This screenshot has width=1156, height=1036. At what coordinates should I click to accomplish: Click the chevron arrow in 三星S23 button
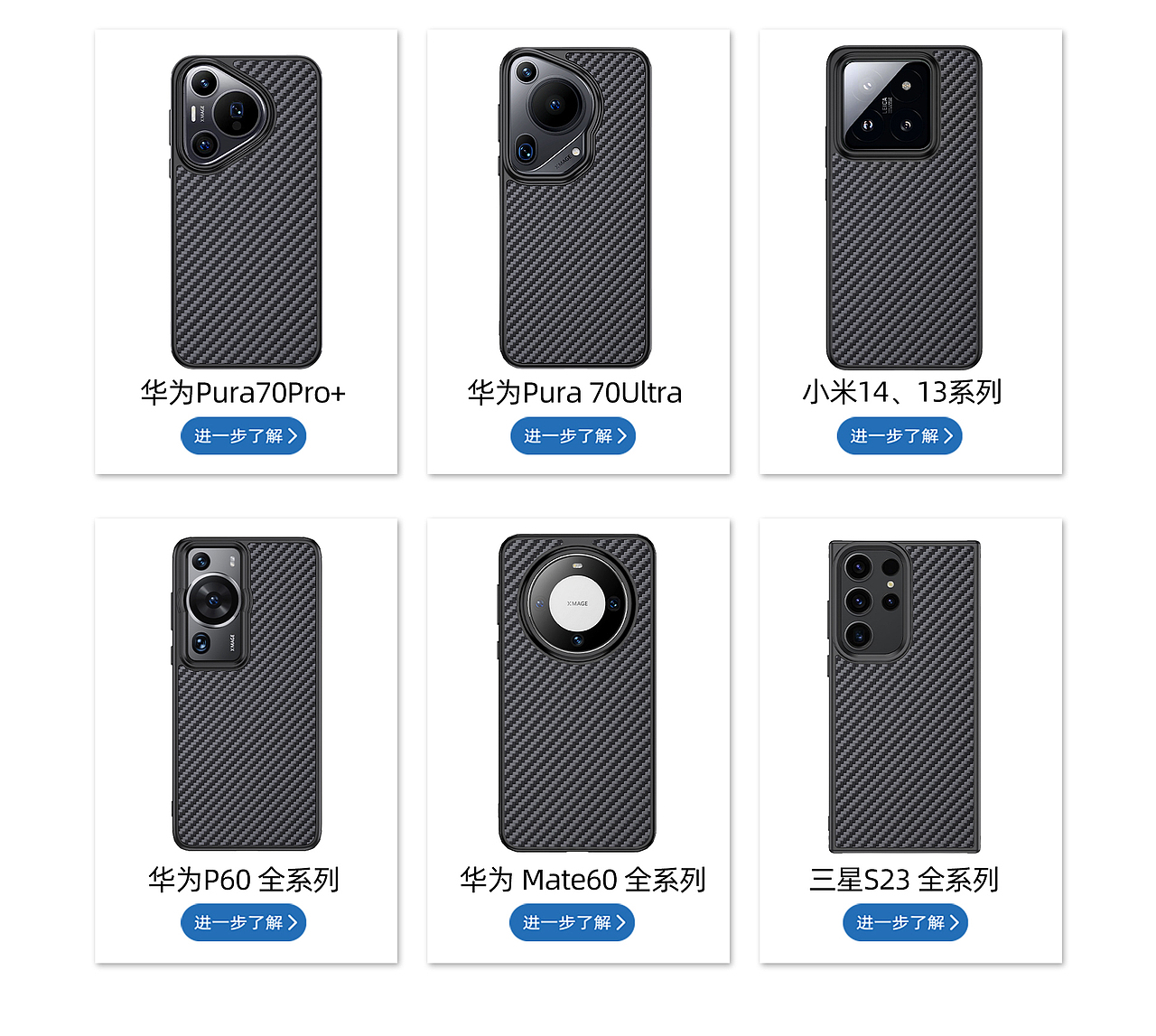pyautogui.click(x=955, y=923)
